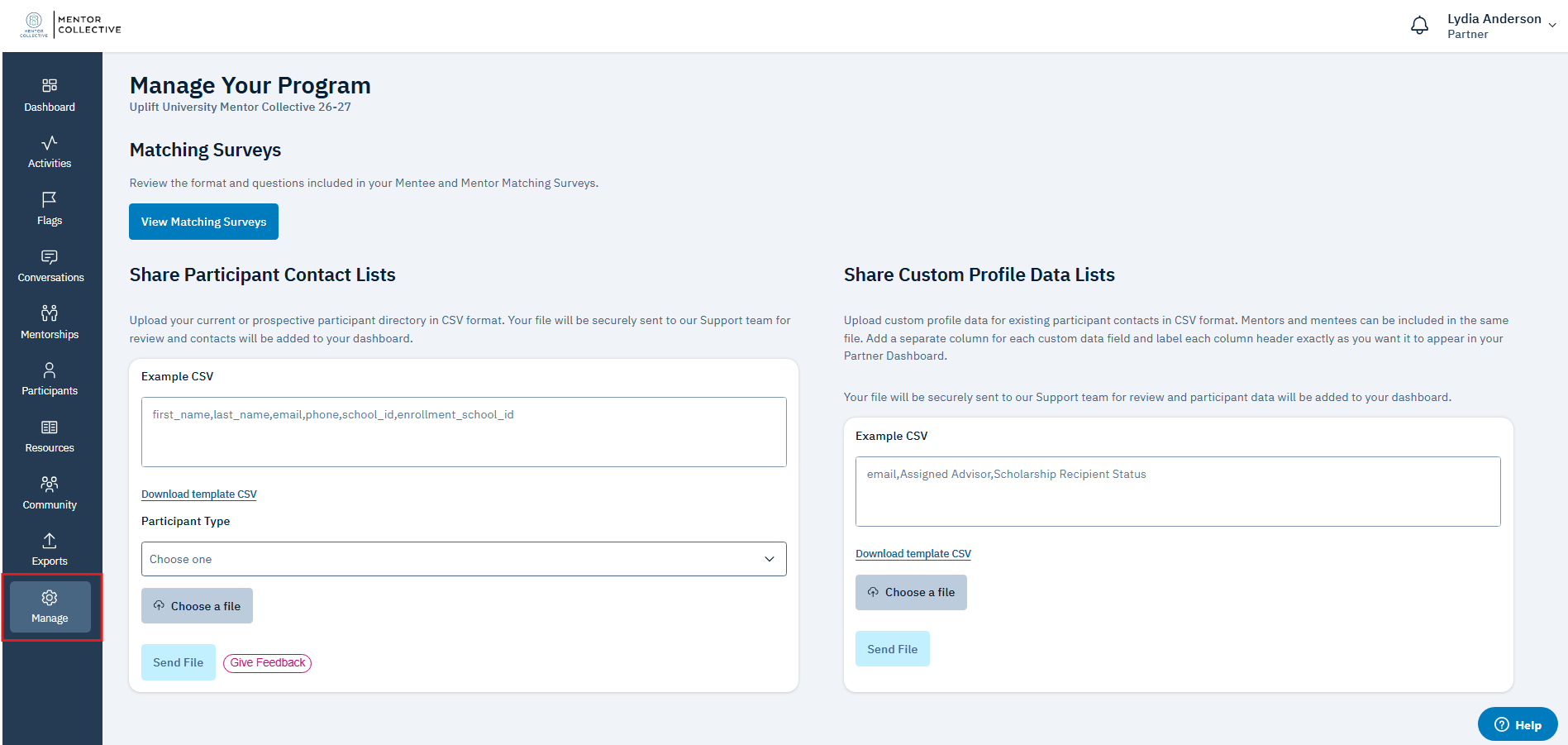Click the Share Participant Contact Lists heading
The width and height of the screenshot is (1568, 745).
263,275
